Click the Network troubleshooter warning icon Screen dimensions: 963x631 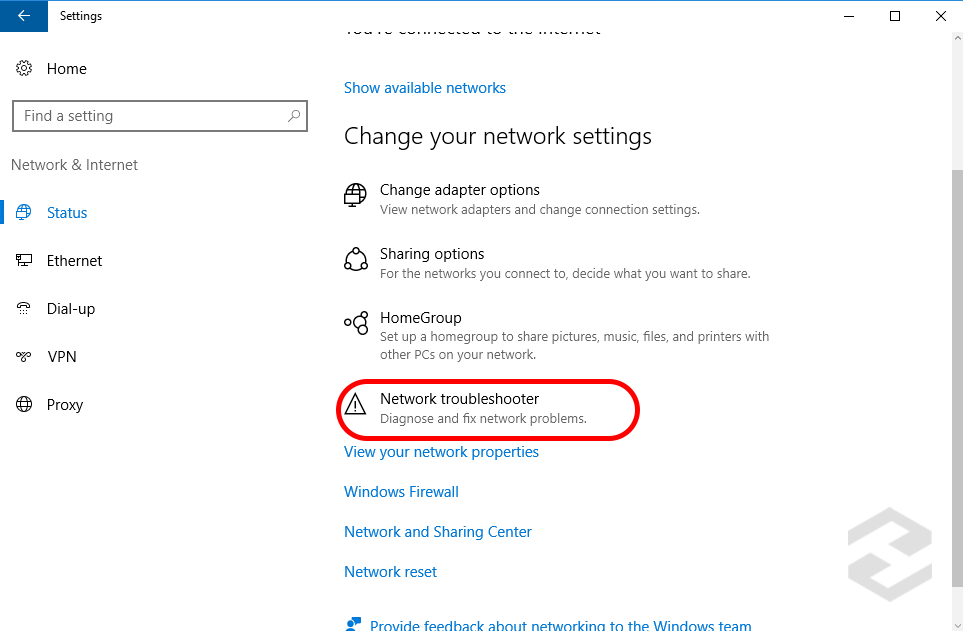pyautogui.click(x=355, y=404)
